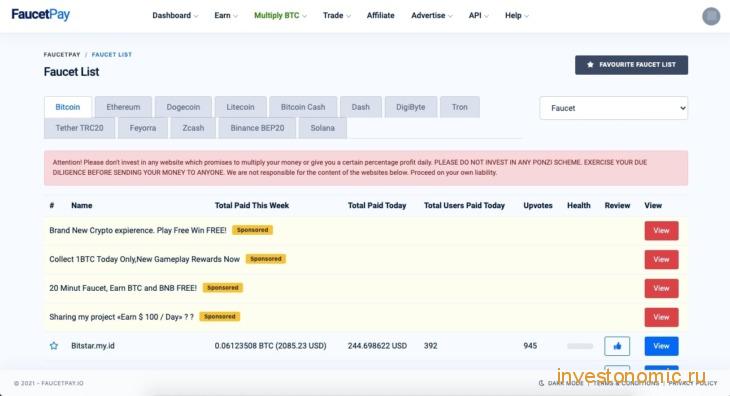Click the Review column header
This screenshot has height=396, width=730.
point(617,205)
